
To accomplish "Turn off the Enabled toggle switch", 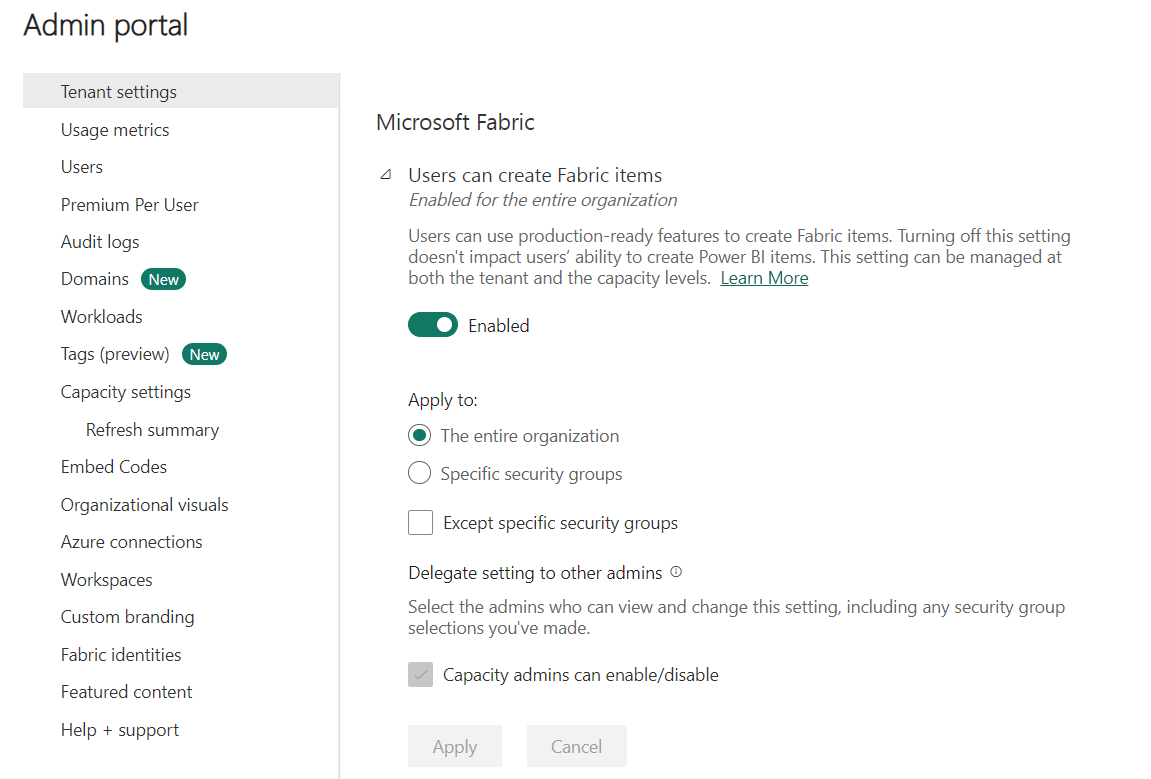I will click(x=433, y=325).
